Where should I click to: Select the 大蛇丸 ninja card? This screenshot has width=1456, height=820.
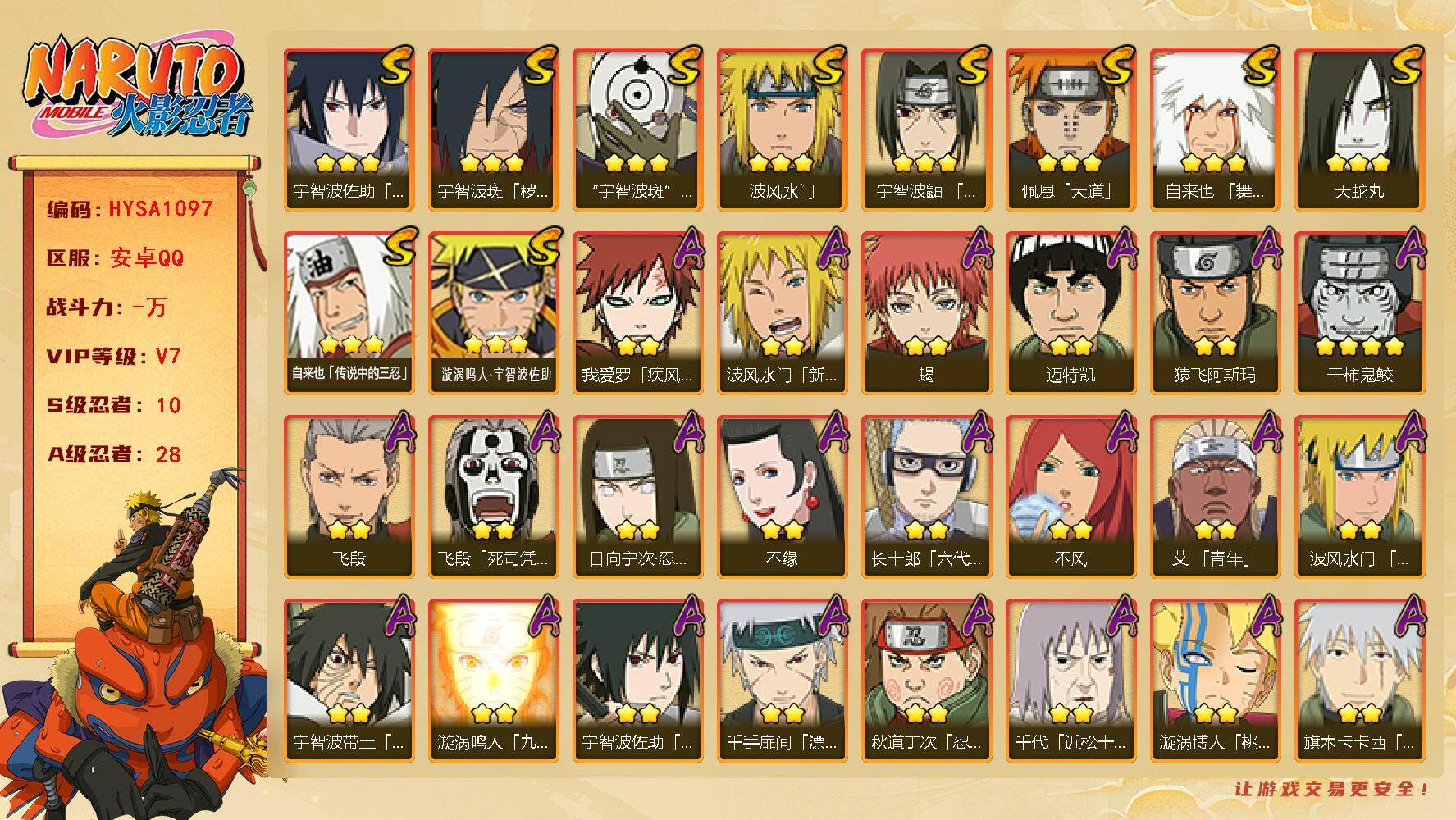pyautogui.click(x=1359, y=130)
